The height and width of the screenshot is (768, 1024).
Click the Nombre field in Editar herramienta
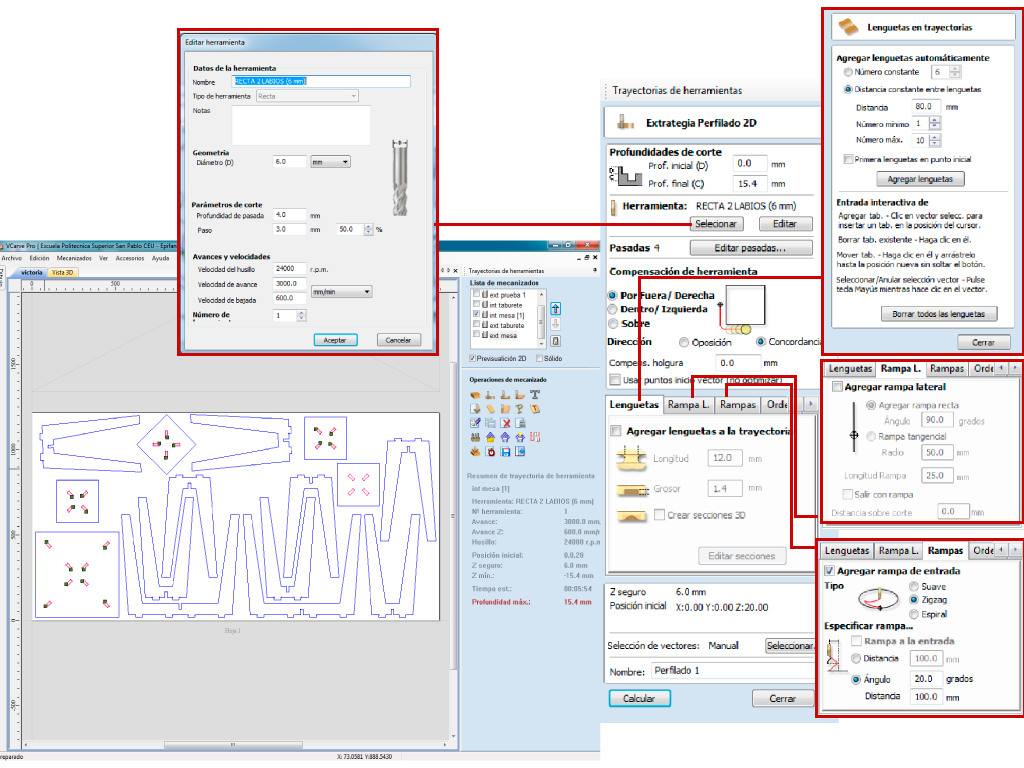click(321, 82)
